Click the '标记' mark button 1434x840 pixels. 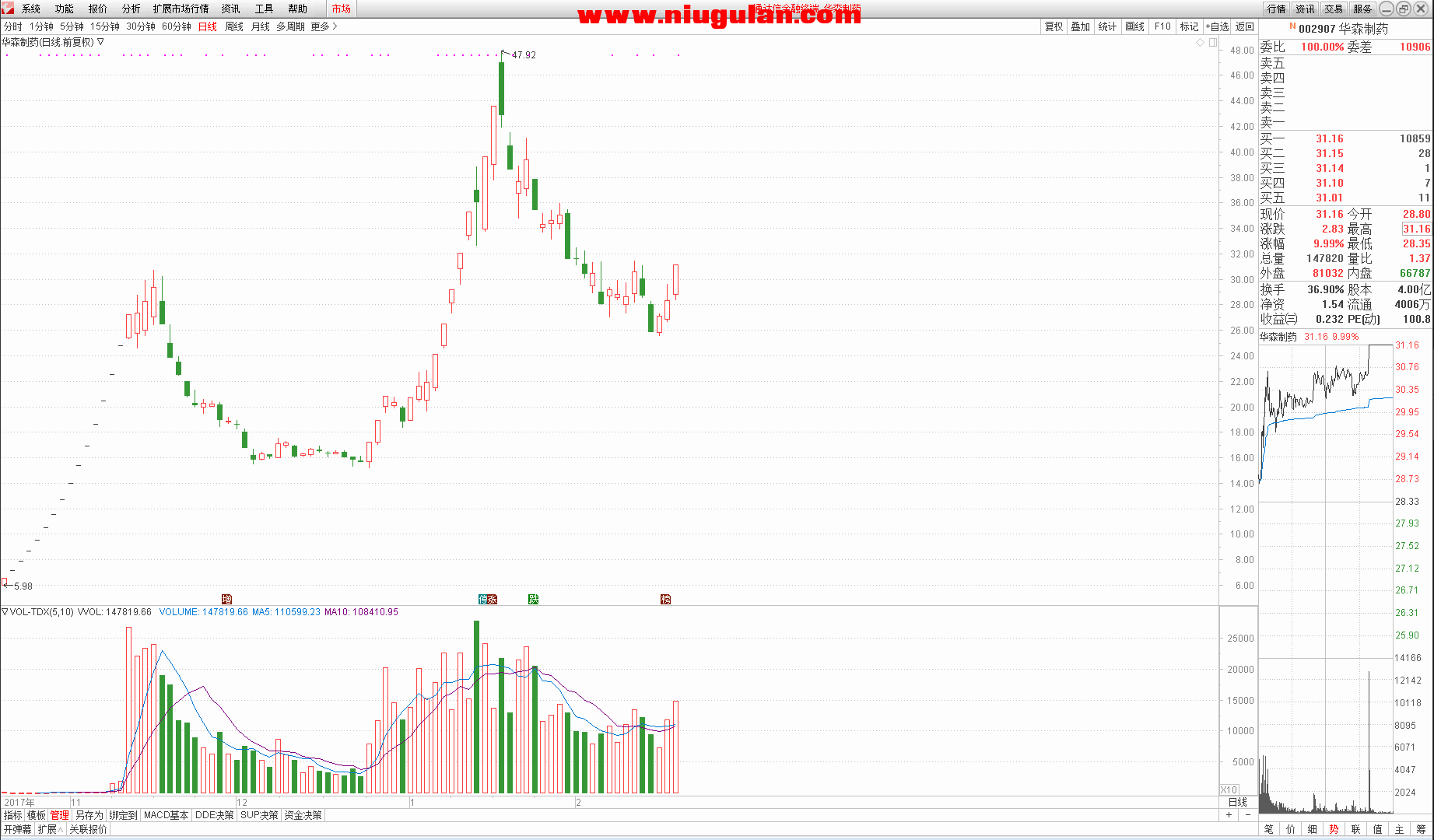[x=1190, y=26]
